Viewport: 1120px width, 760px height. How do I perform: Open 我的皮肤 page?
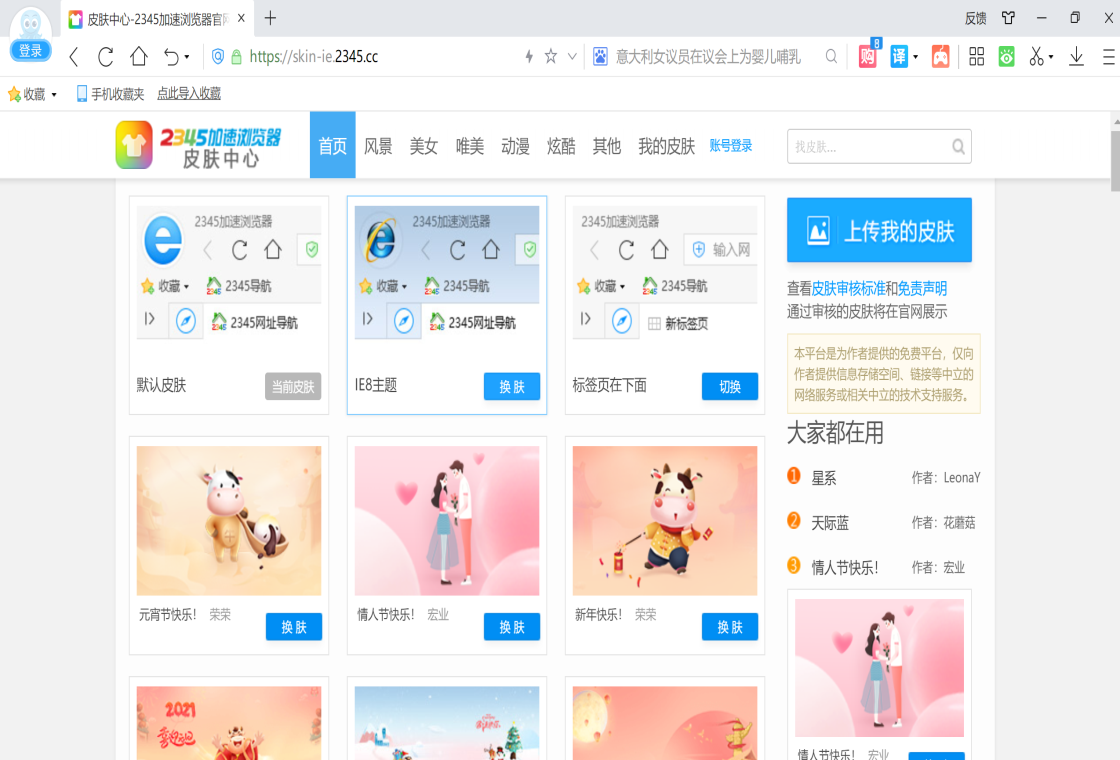pyautogui.click(x=666, y=146)
